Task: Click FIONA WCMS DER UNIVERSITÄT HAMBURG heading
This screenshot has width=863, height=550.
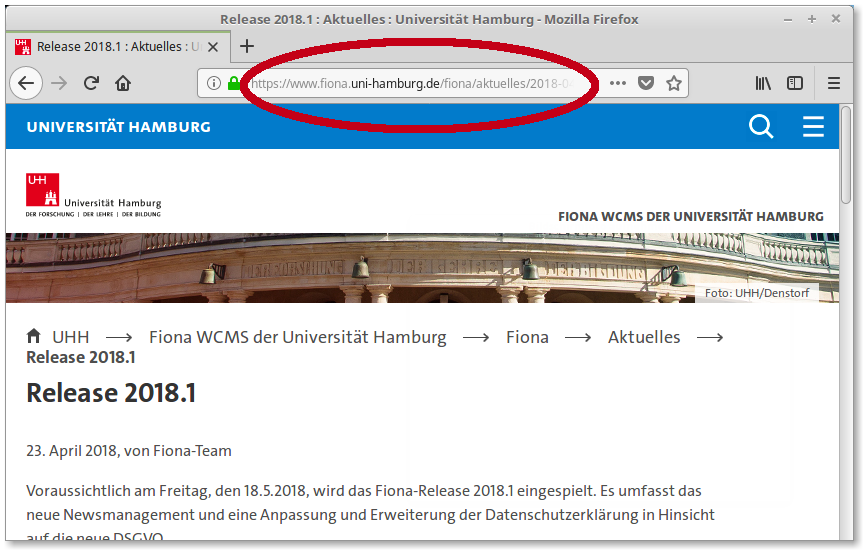Action: (x=691, y=216)
